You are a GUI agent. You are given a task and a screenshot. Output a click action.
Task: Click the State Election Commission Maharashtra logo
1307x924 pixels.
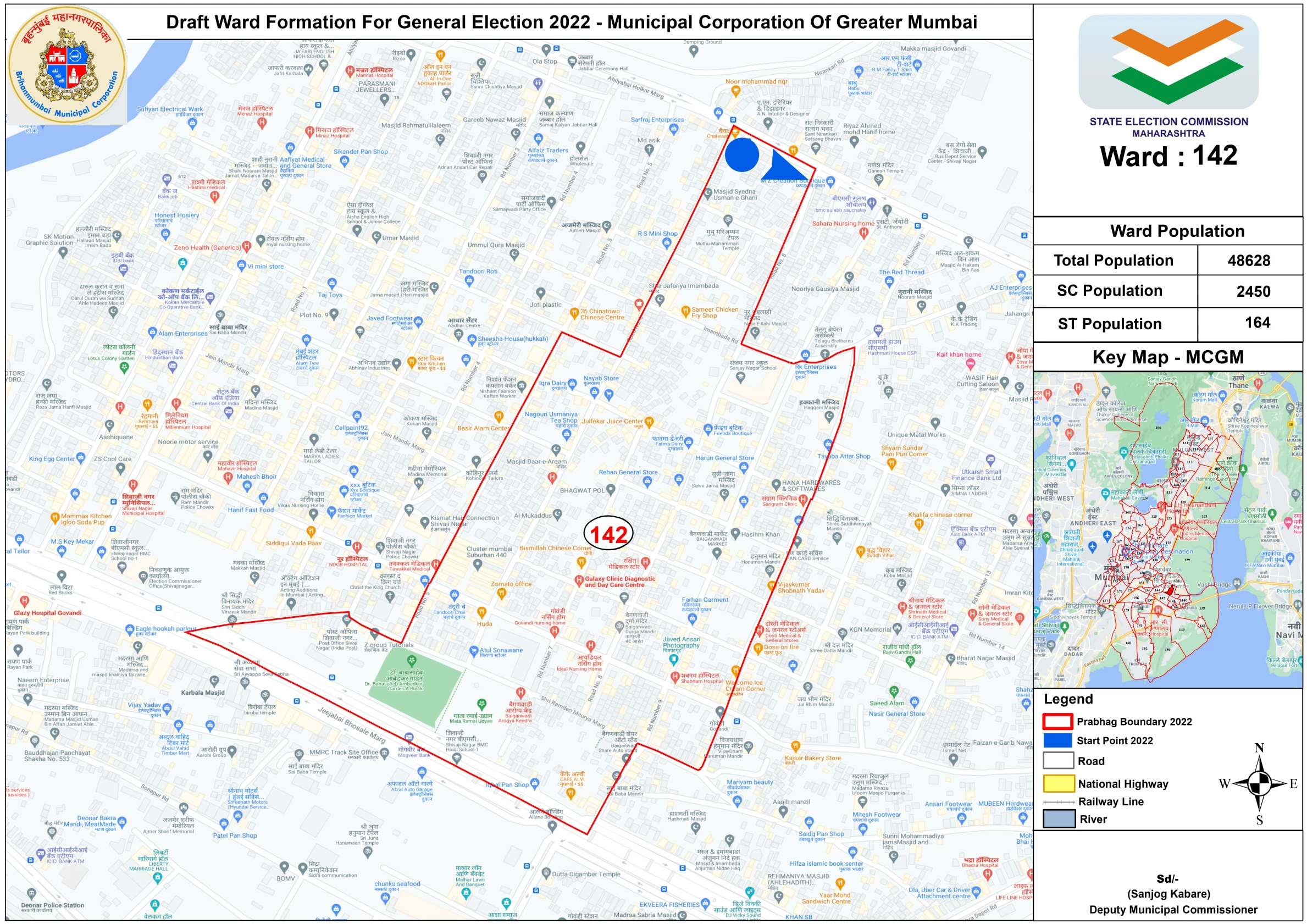1168,62
